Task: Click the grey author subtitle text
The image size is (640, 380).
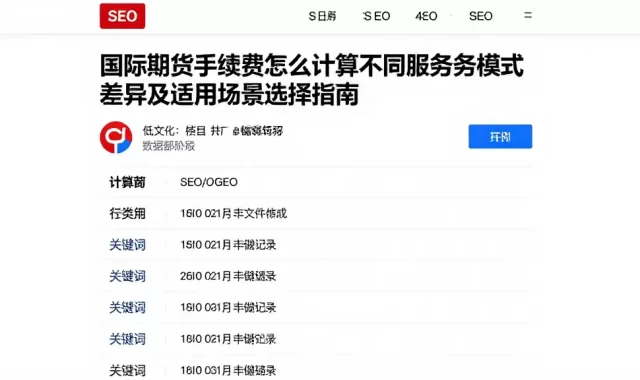Action: point(169,146)
